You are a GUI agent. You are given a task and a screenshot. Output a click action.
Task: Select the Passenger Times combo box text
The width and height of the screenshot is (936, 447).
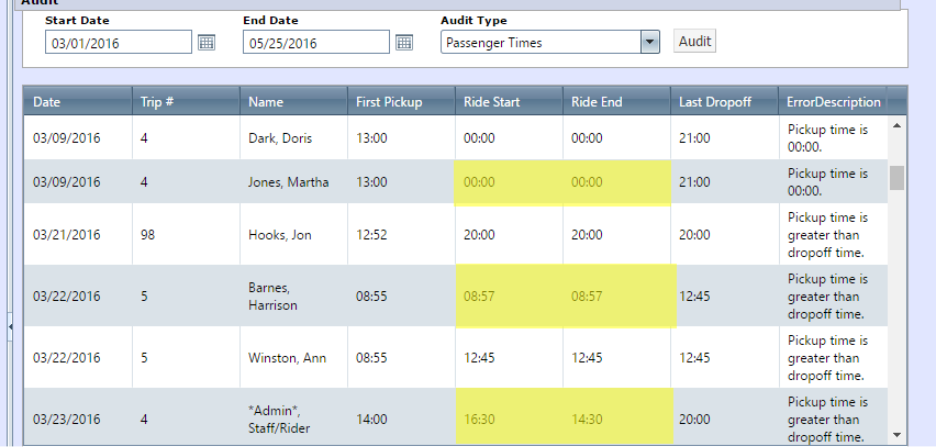(494, 42)
